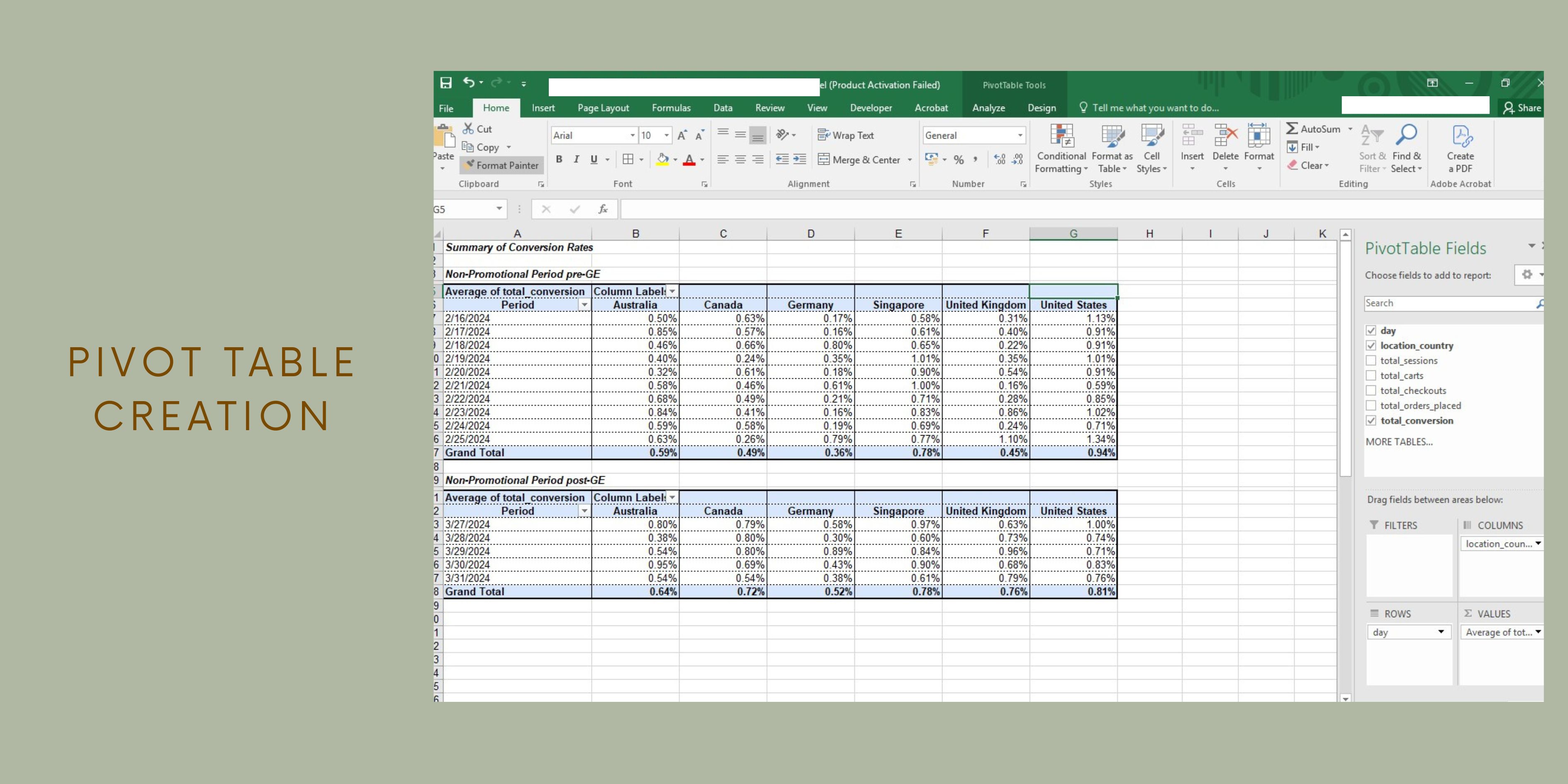
Task: Click the Delete Cells icon
Action: pyautogui.click(x=1225, y=135)
